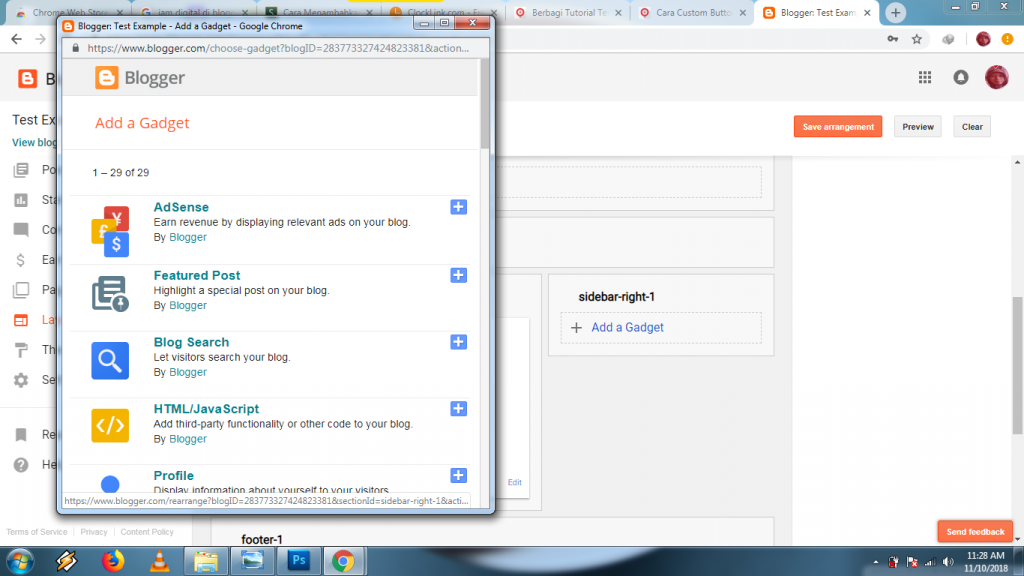
Task: Open the HTML/JavaScript title link
Action: pyautogui.click(x=206, y=409)
